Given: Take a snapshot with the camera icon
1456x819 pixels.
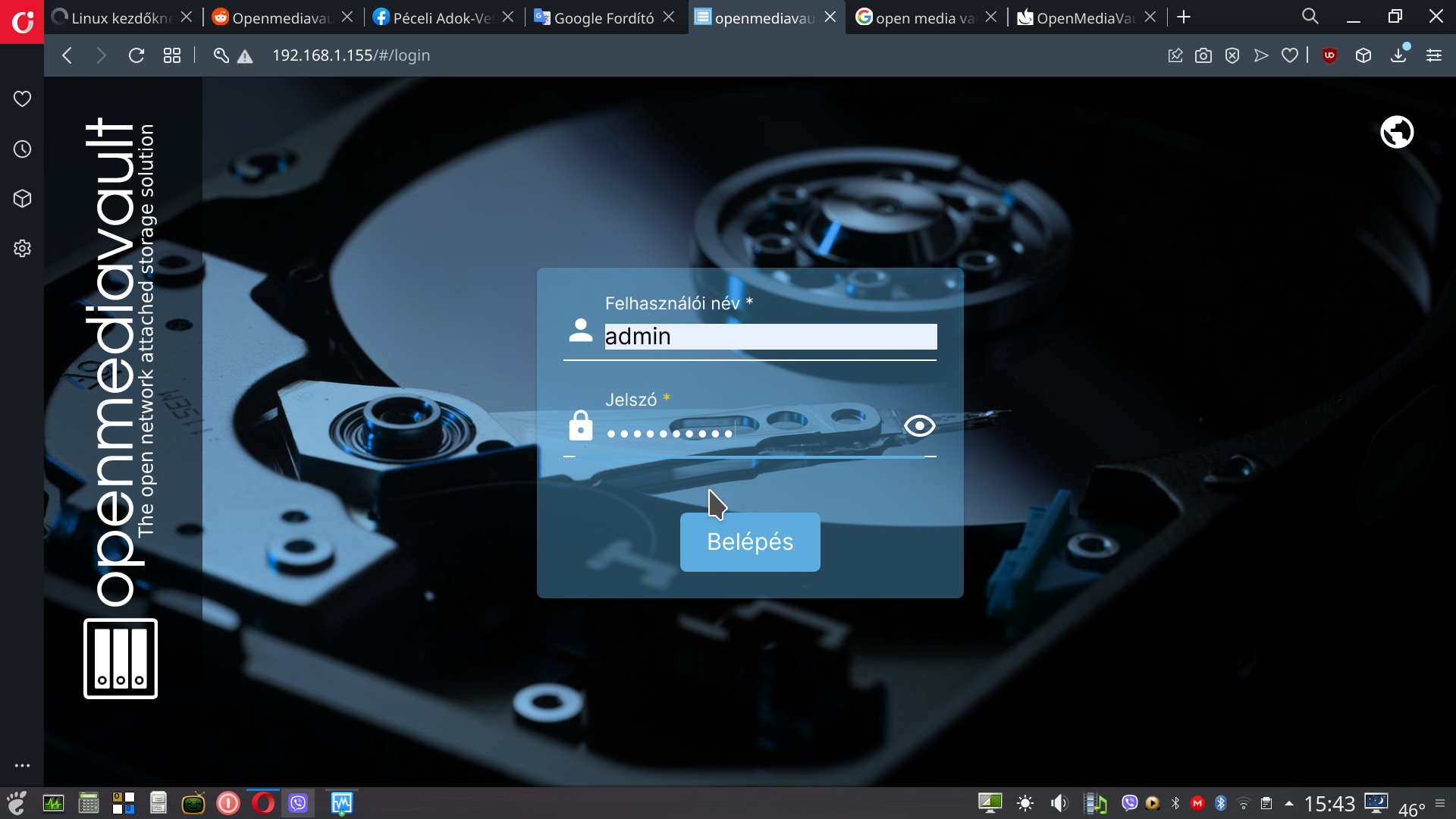Looking at the screenshot, I should pos(1203,55).
